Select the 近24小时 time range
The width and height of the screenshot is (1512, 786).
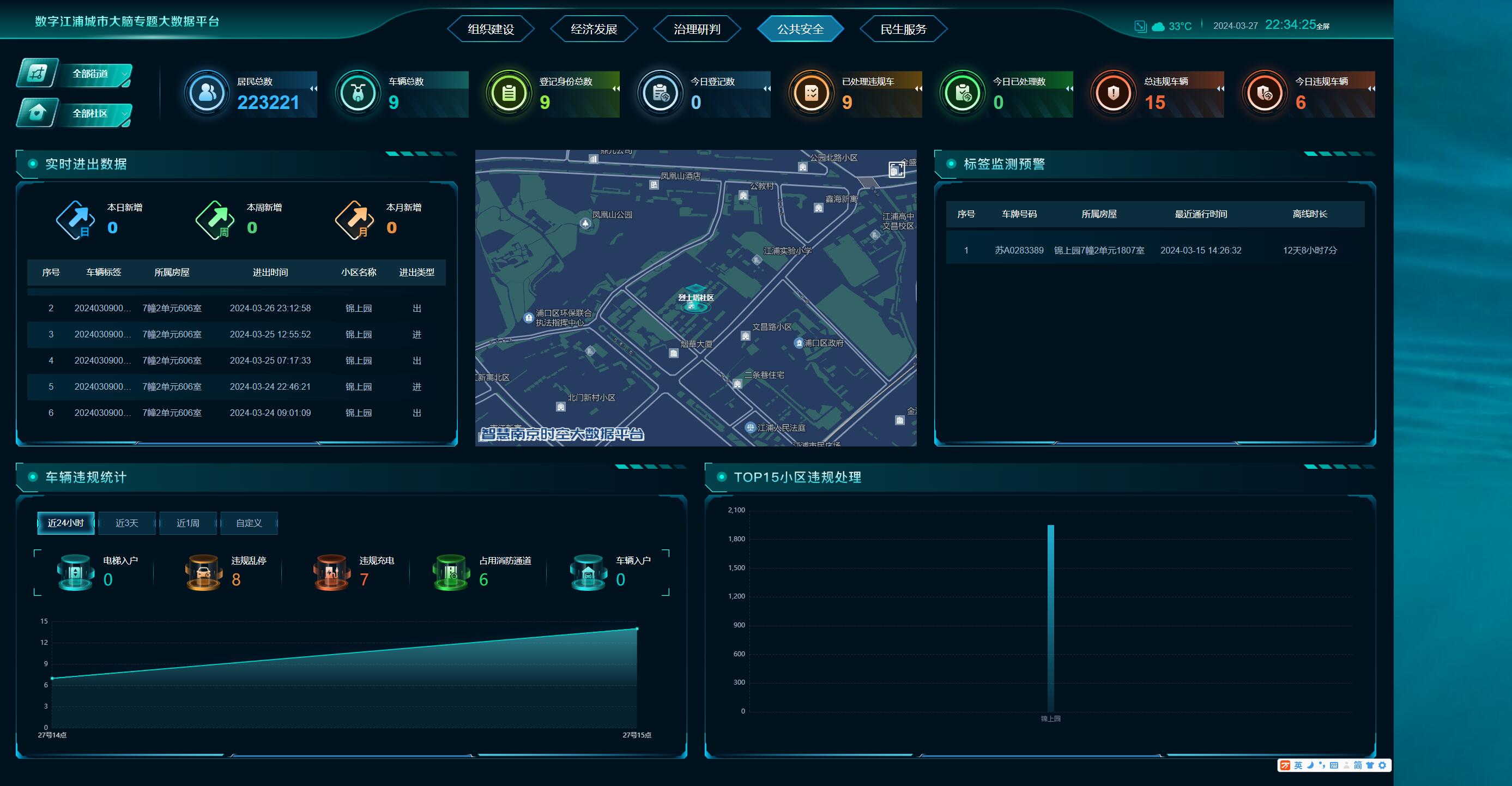(66, 523)
